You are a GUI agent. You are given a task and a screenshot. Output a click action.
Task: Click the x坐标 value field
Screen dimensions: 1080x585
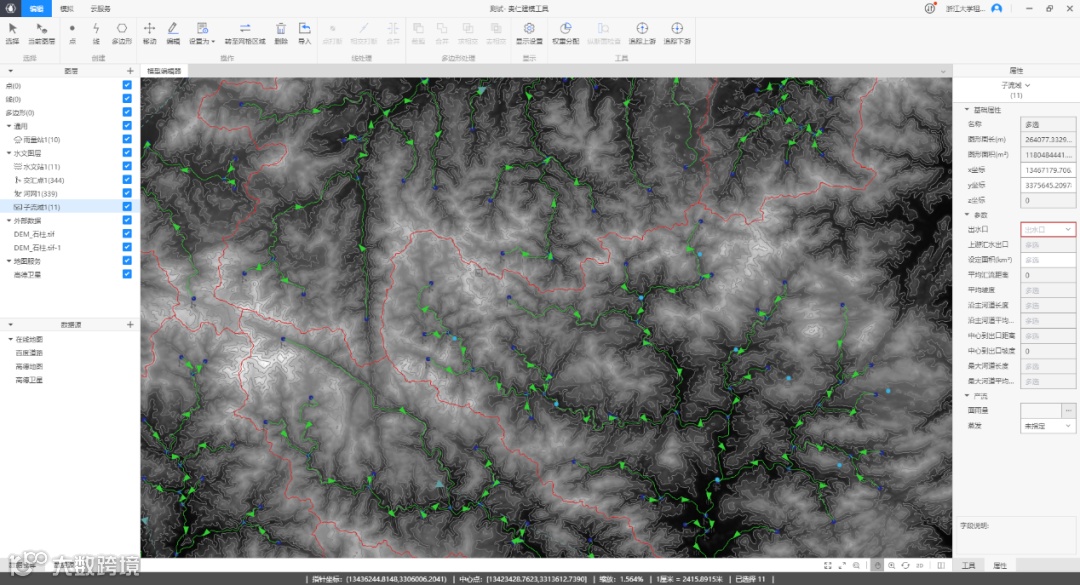(x=1048, y=170)
